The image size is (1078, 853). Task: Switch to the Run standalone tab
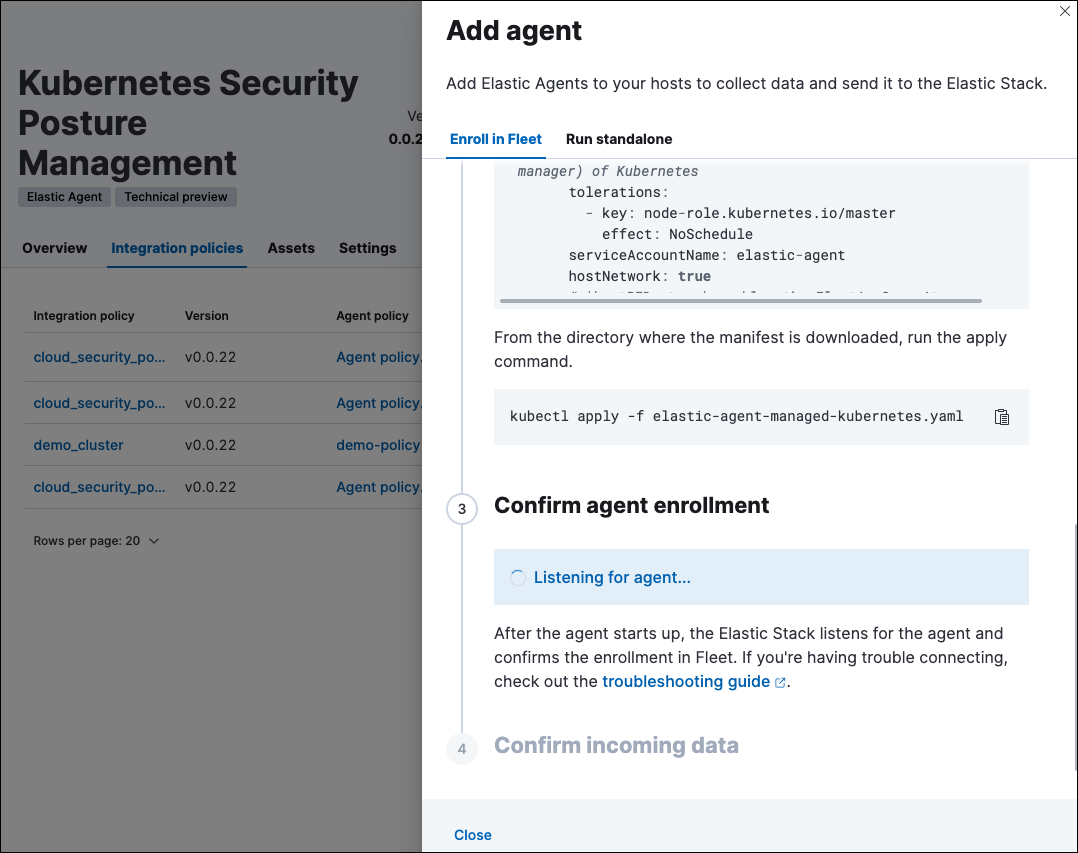(618, 139)
